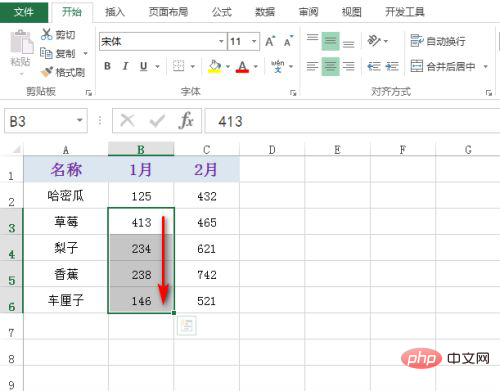Decrease font size with small A
Screen dimensions: 500x391
[x=288, y=41]
